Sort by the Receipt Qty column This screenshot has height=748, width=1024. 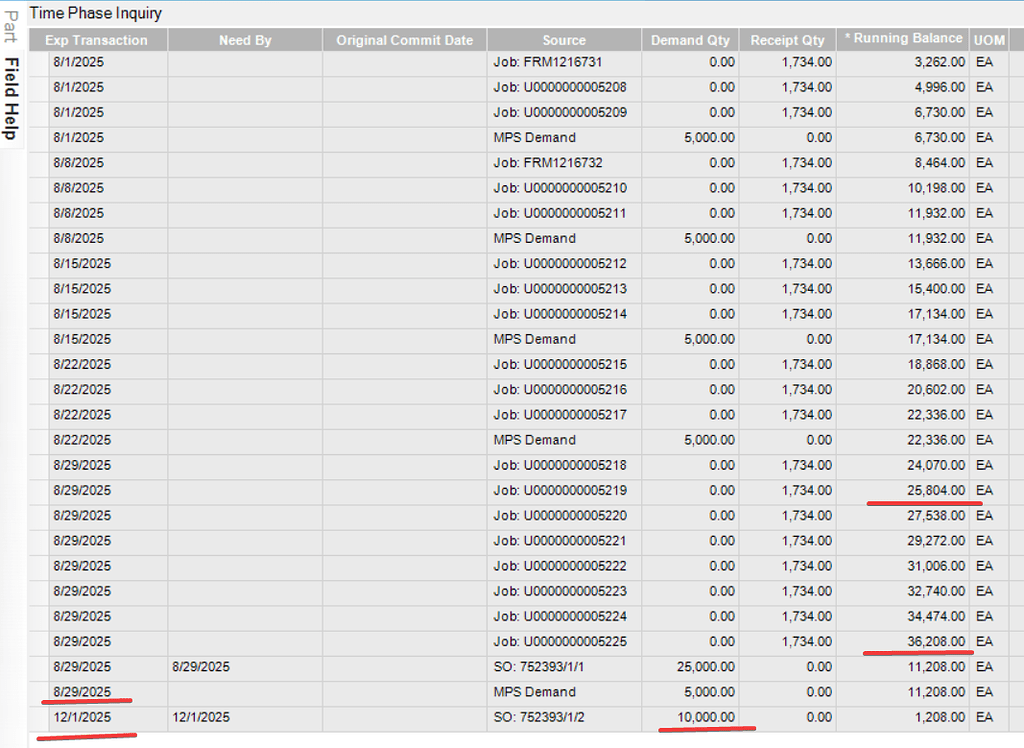788,39
